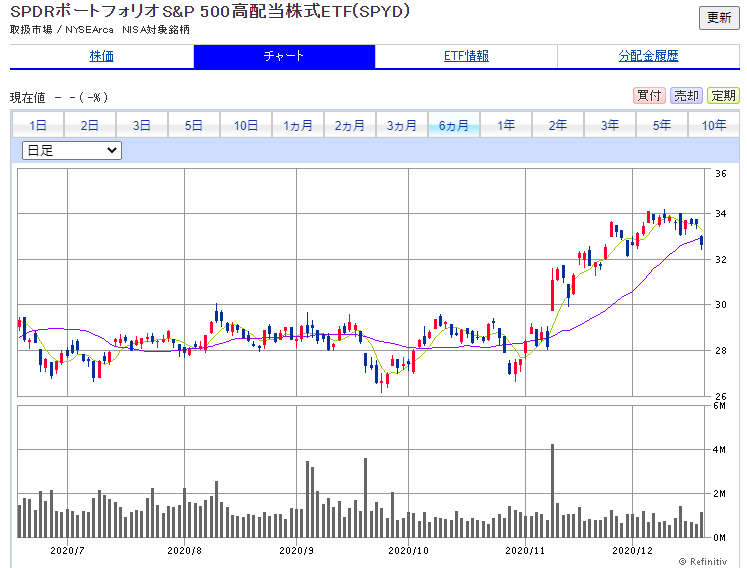Image resolution: width=747 pixels, height=568 pixels.
Task: Select the 1年 chart period
Action: 506,125
